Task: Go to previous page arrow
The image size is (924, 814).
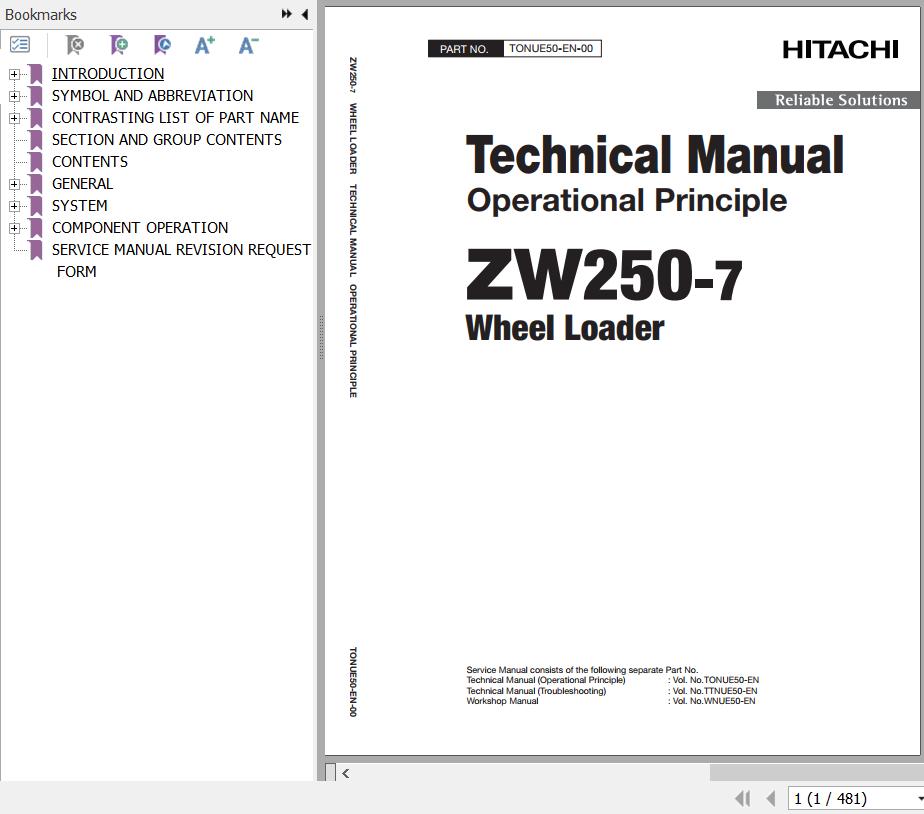Action: [770, 799]
